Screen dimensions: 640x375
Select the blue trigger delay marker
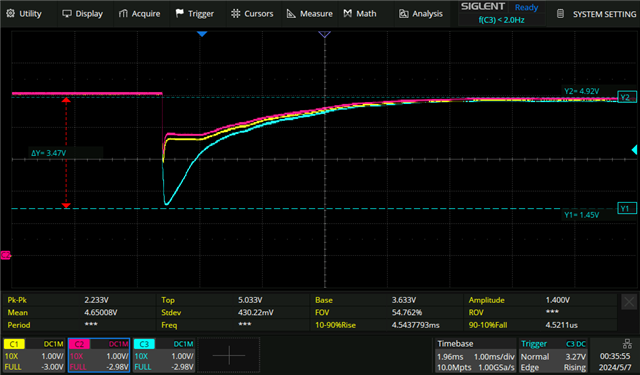click(202, 34)
